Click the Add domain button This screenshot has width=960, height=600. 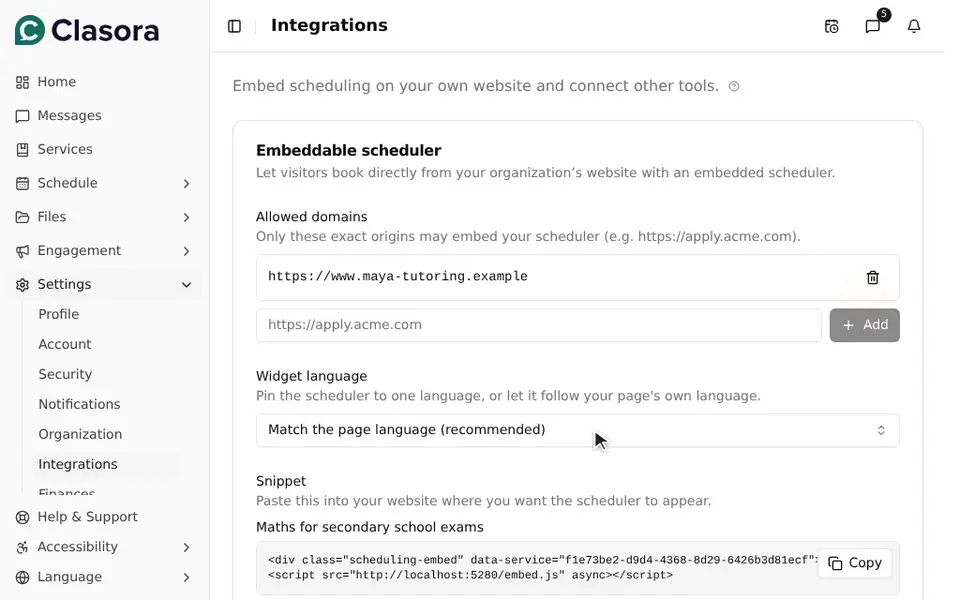[864, 325]
